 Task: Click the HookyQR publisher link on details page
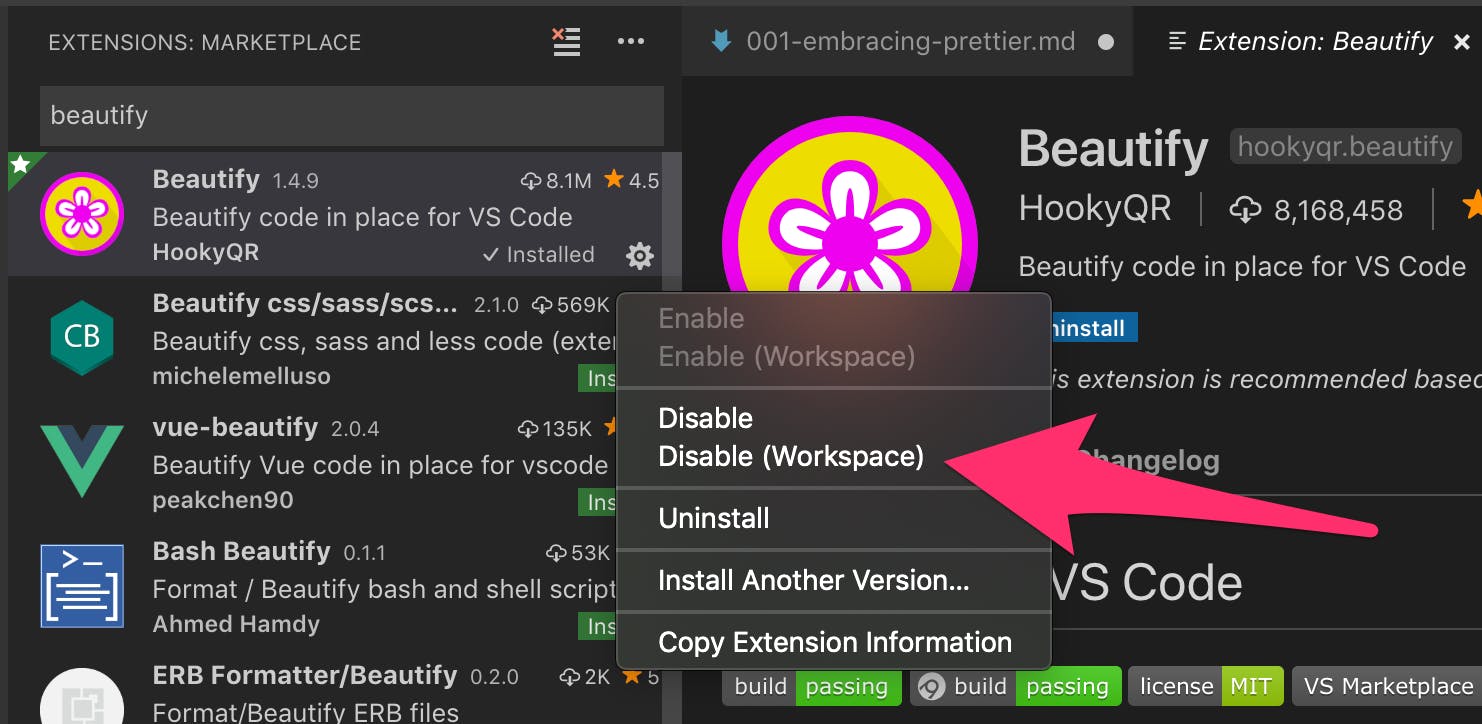(1094, 209)
